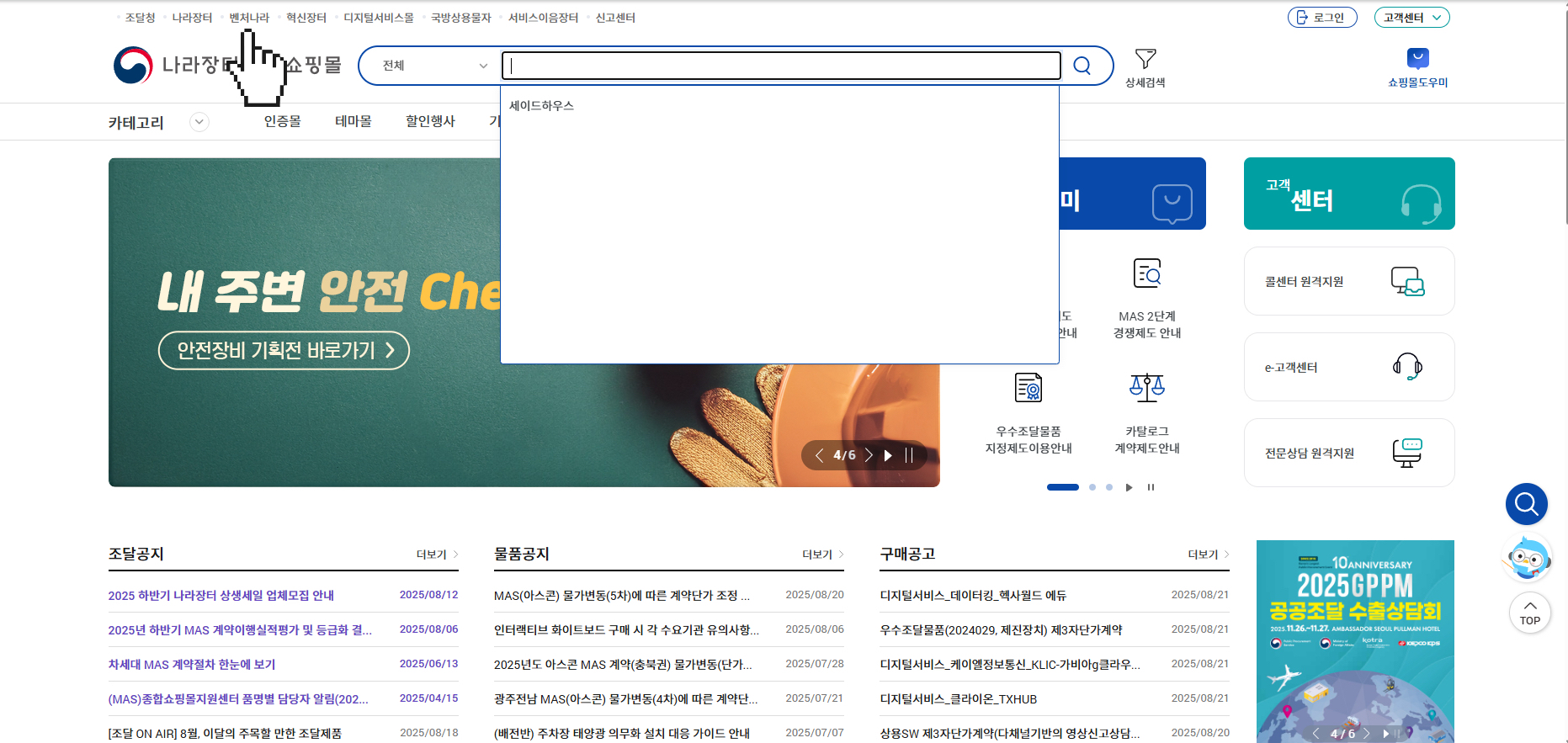Image resolution: width=1568 pixels, height=743 pixels.
Task: Click the magnifier search icon in search bar
Action: (1082, 66)
